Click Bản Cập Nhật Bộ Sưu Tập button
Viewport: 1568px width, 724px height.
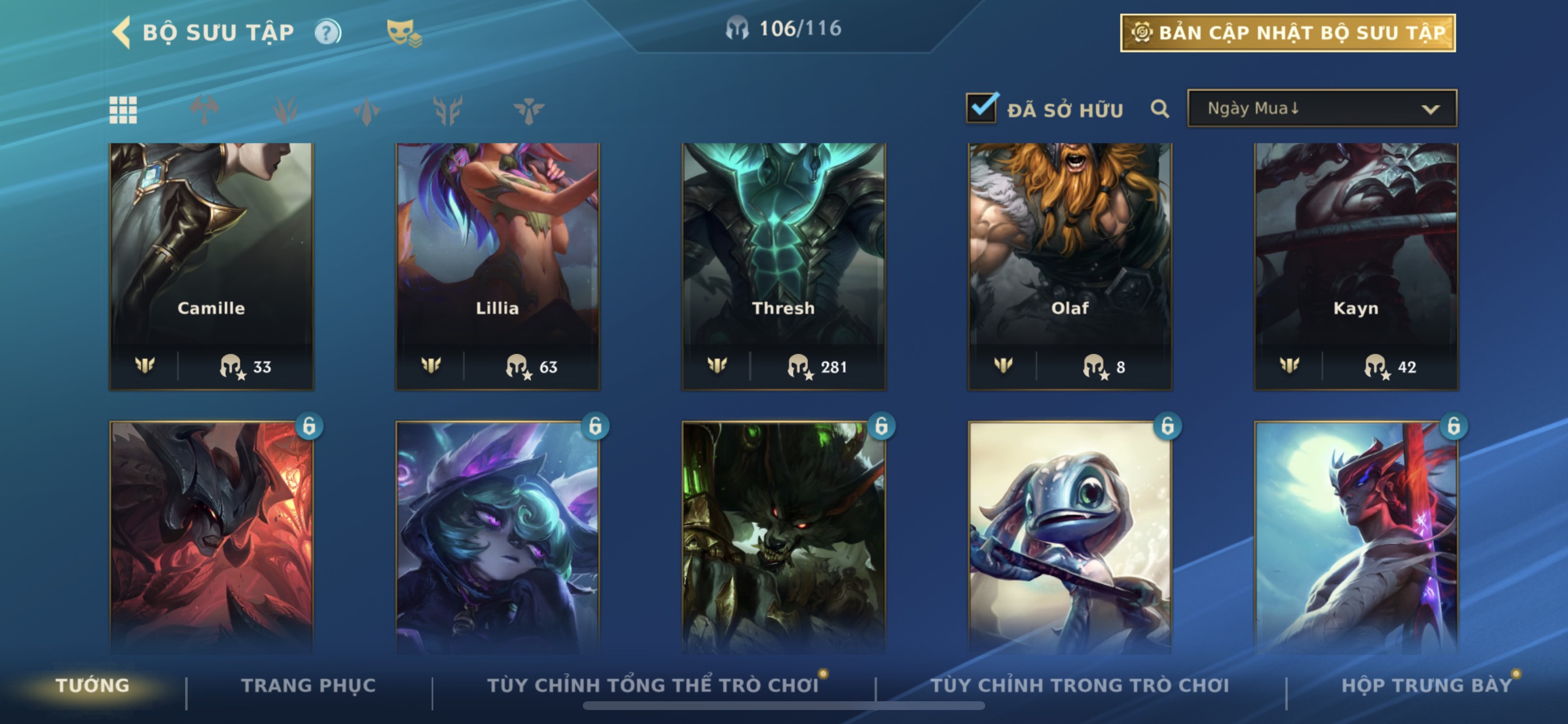1288,32
